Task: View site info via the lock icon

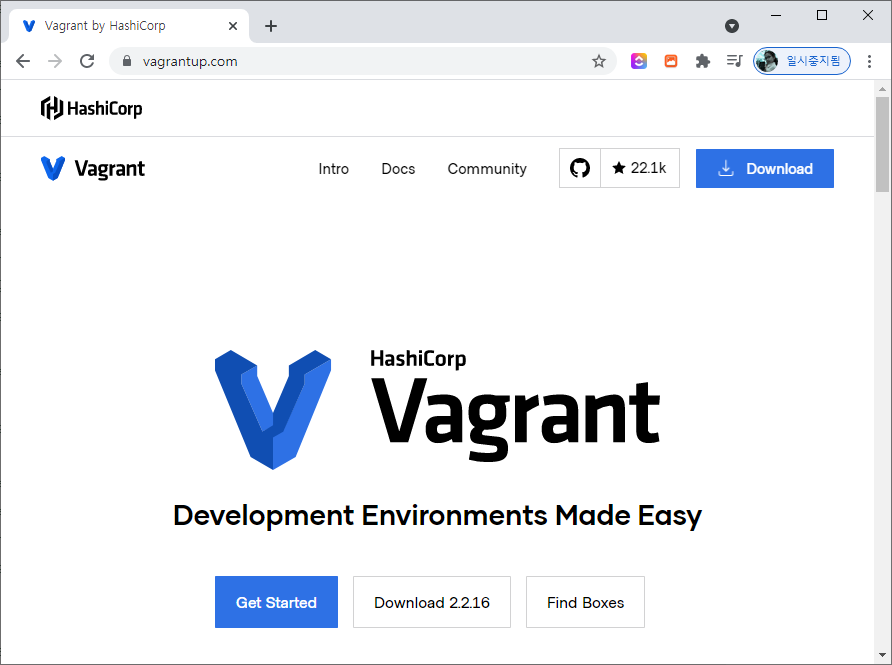Action: 127,61
